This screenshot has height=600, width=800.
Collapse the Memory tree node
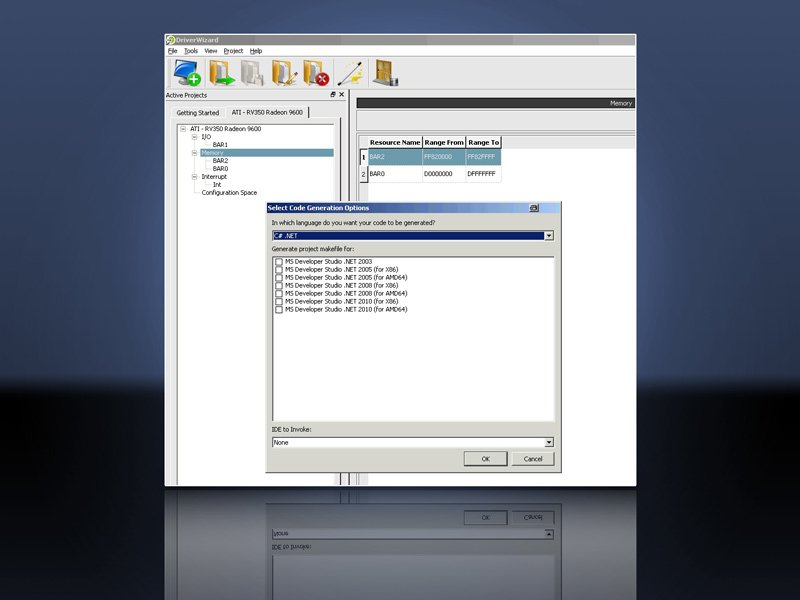click(194, 153)
